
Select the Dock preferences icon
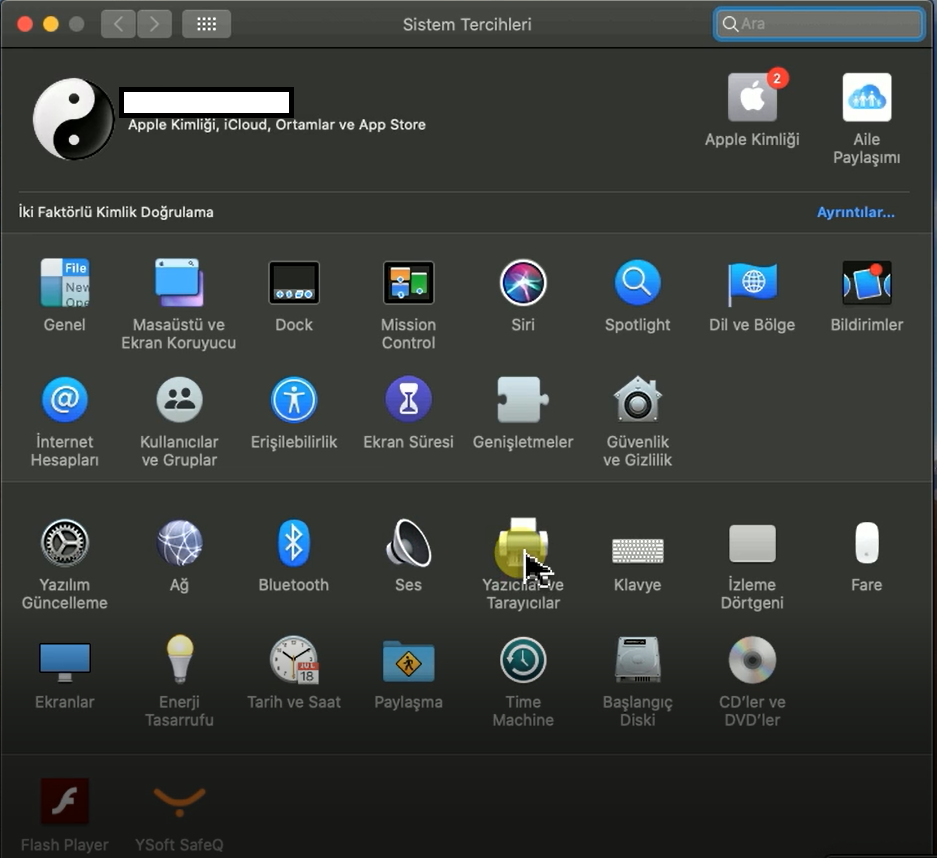[294, 284]
